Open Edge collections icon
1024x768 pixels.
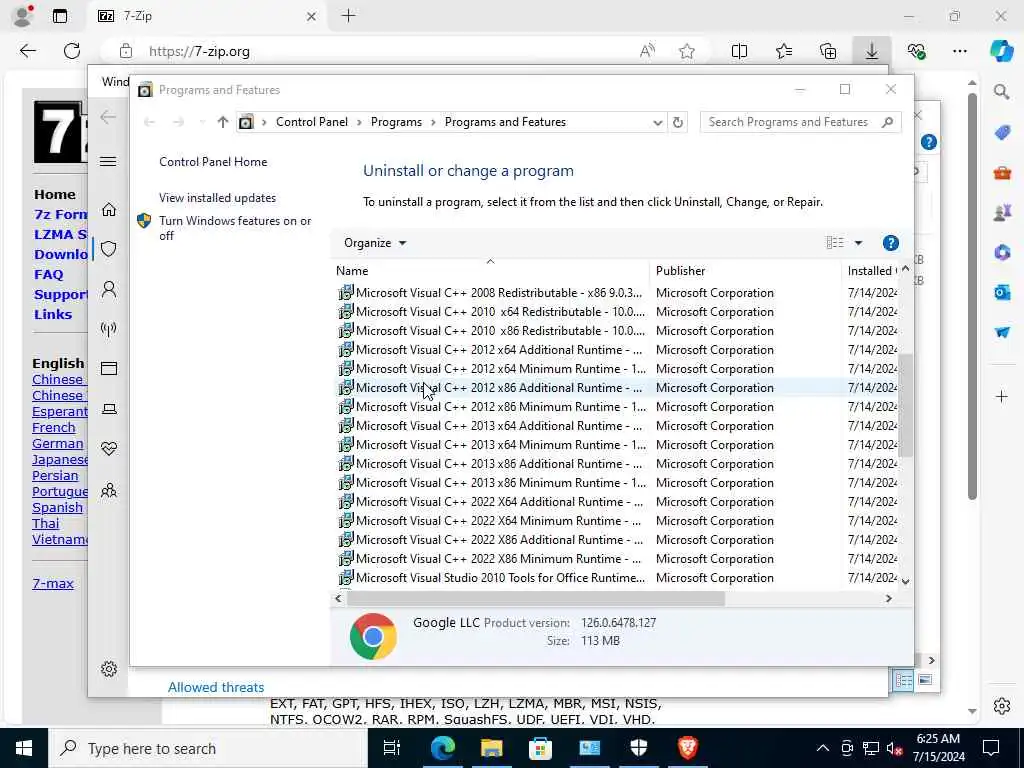[x=827, y=51]
